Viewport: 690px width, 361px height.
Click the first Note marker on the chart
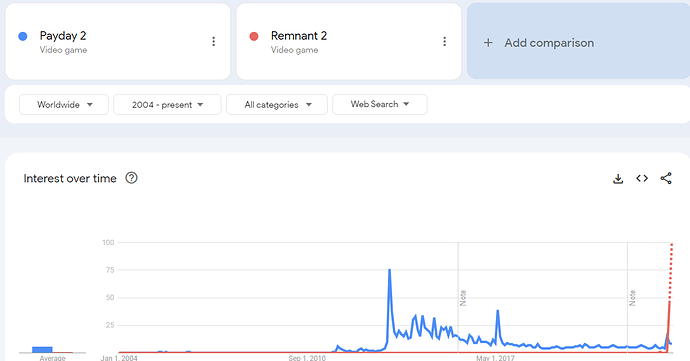tap(462, 298)
